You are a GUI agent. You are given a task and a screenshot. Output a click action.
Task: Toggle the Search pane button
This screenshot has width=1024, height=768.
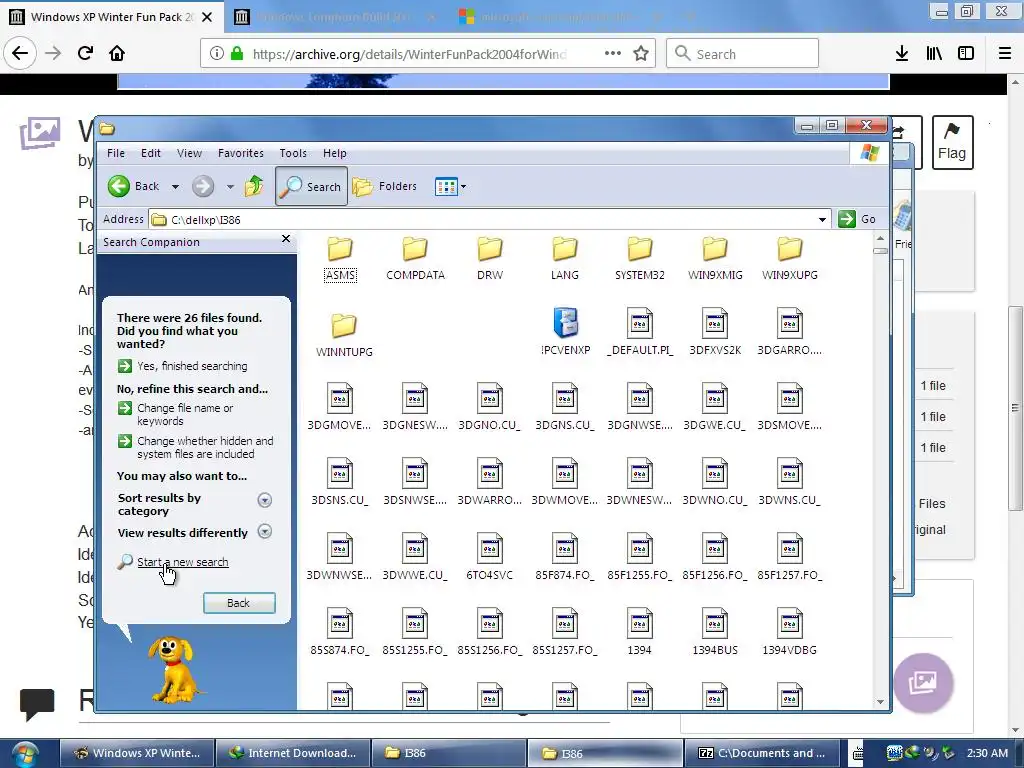point(311,186)
